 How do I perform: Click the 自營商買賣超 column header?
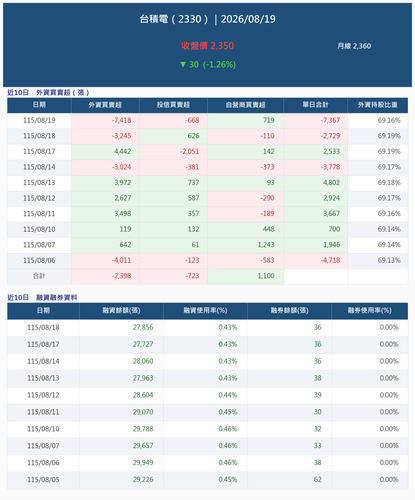pos(245,105)
